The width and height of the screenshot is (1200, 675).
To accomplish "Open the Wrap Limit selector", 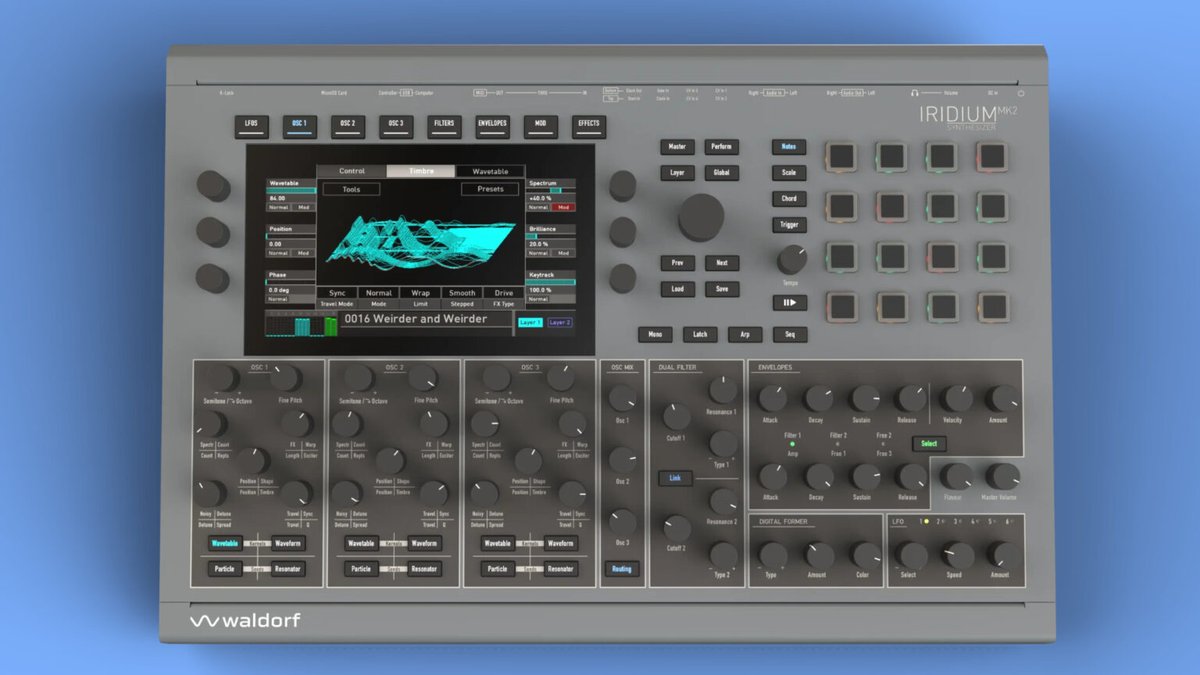I will pyautogui.click(x=420, y=298).
